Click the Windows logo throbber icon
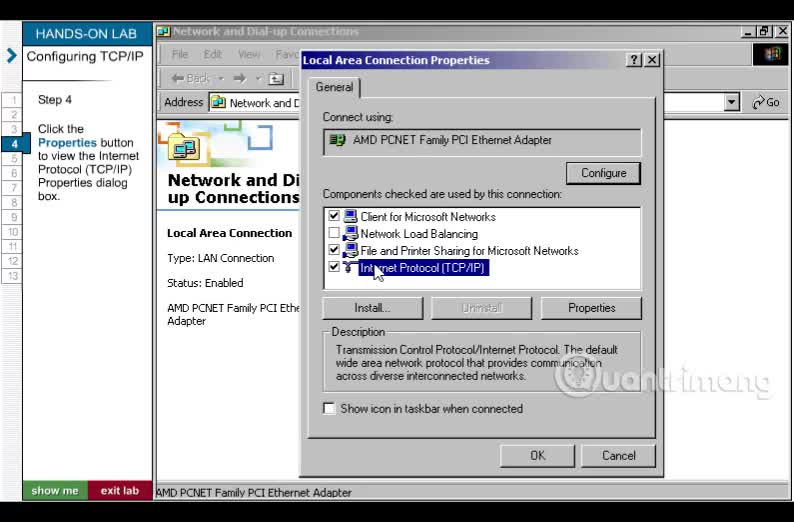 (772, 54)
